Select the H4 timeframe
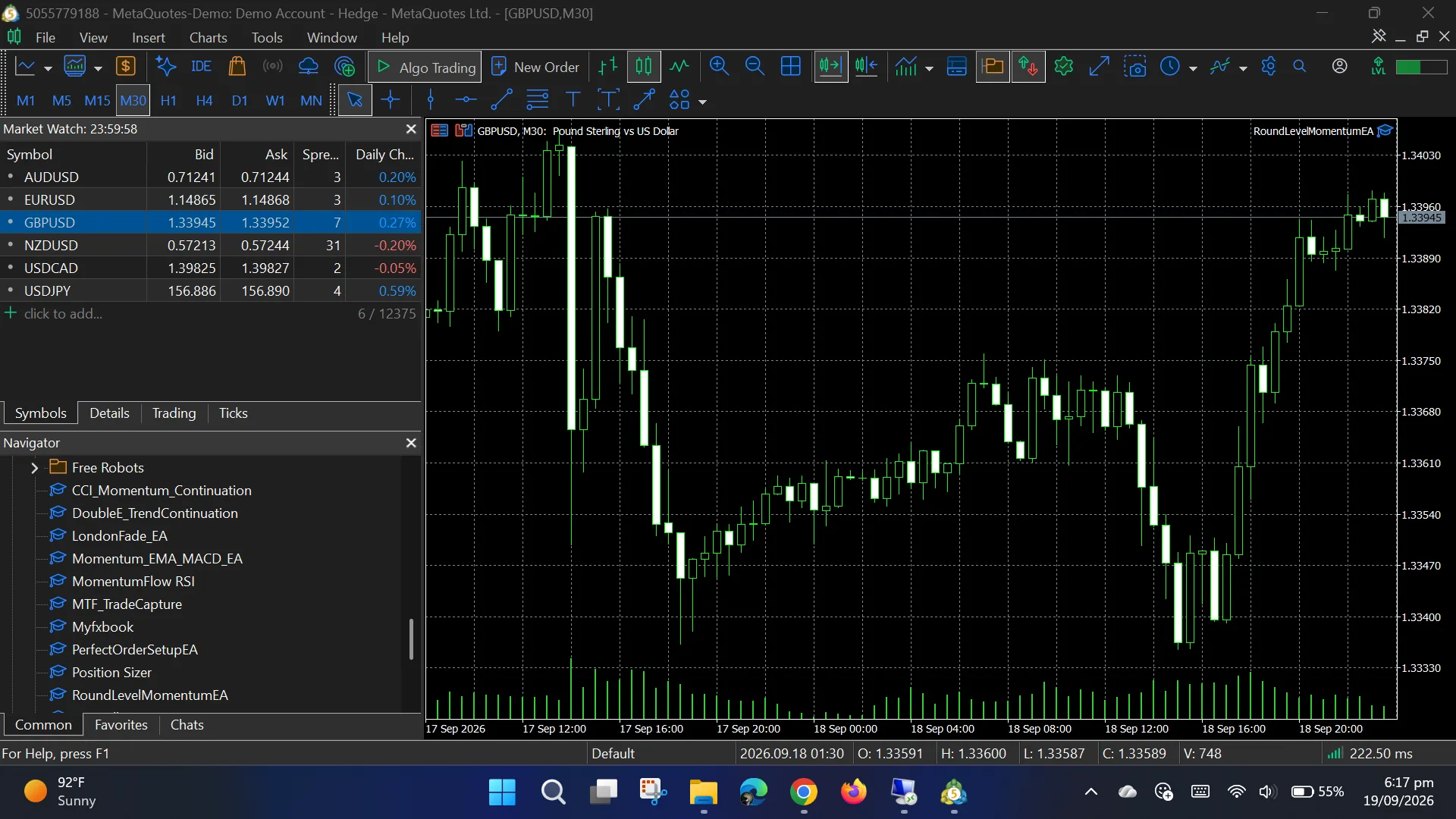This screenshot has height=819, width=1456. pos(204,100)
